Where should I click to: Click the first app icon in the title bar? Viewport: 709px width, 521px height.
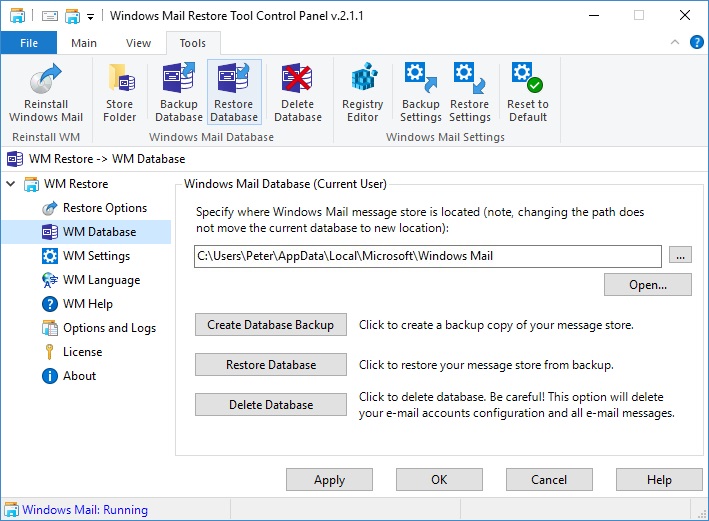[x=17, y=16]
